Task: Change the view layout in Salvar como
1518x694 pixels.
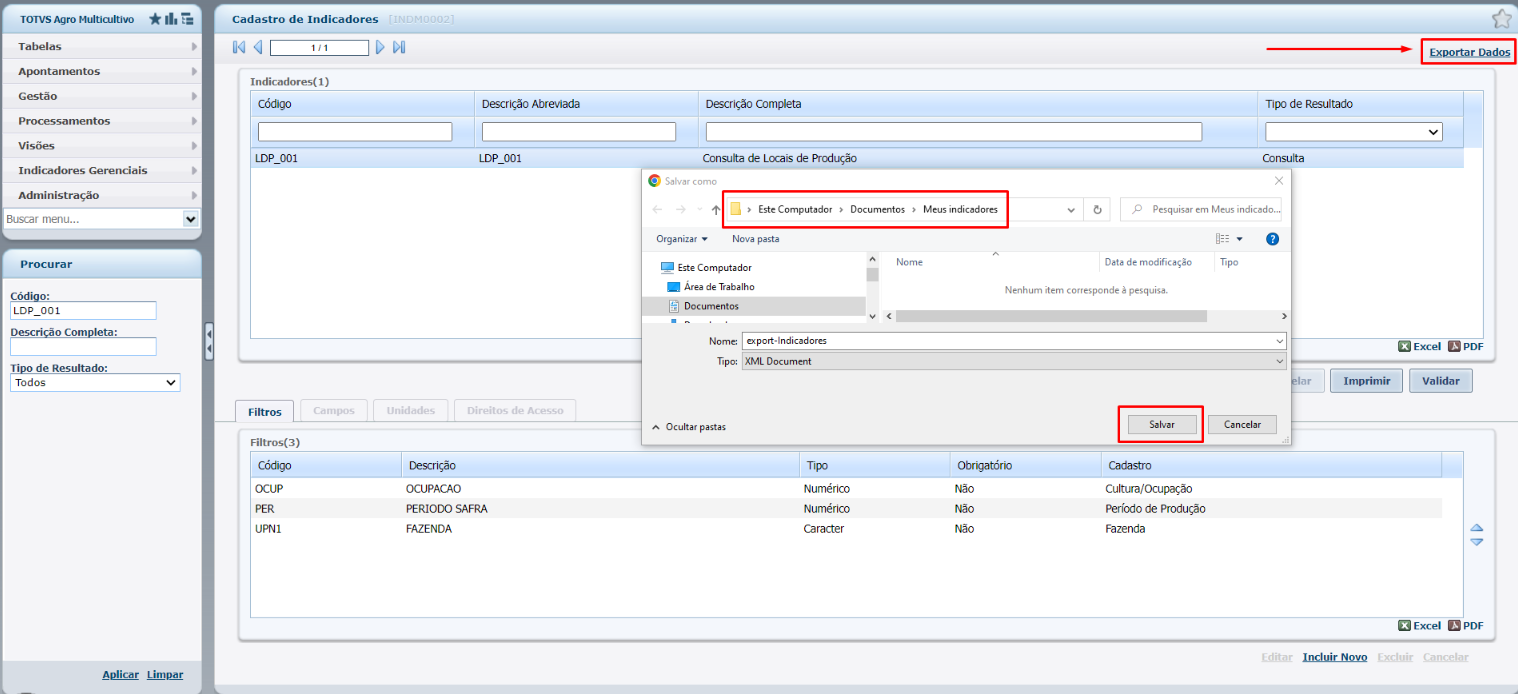Action: coord(1222,239)
